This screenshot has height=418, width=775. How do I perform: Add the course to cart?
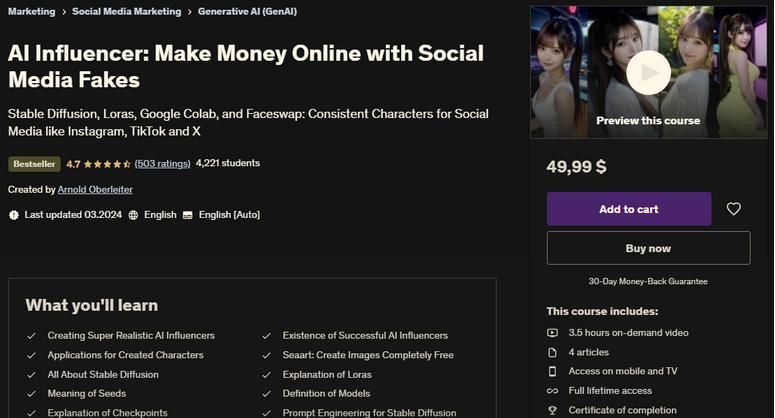click(x=628, y=209)
